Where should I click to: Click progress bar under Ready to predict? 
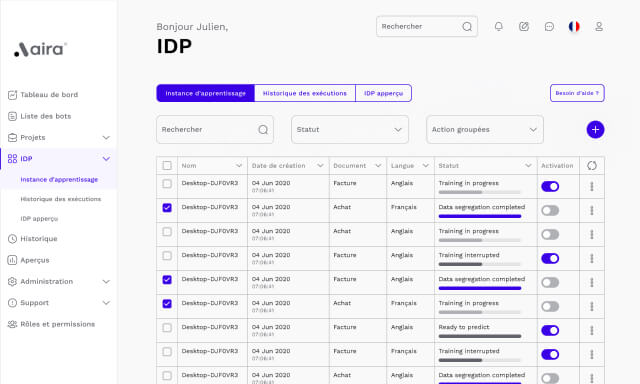pyautogui.click(x=480, y=336)
